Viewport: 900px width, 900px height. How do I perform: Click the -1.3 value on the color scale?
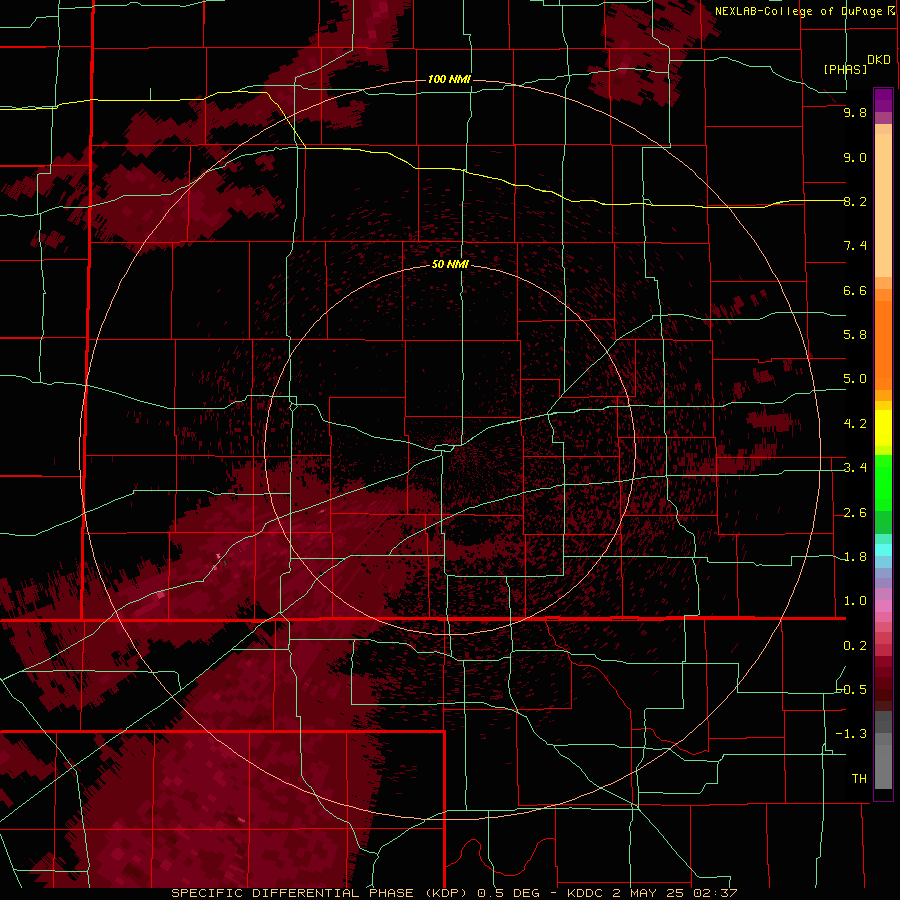click(x=852, y=734)
